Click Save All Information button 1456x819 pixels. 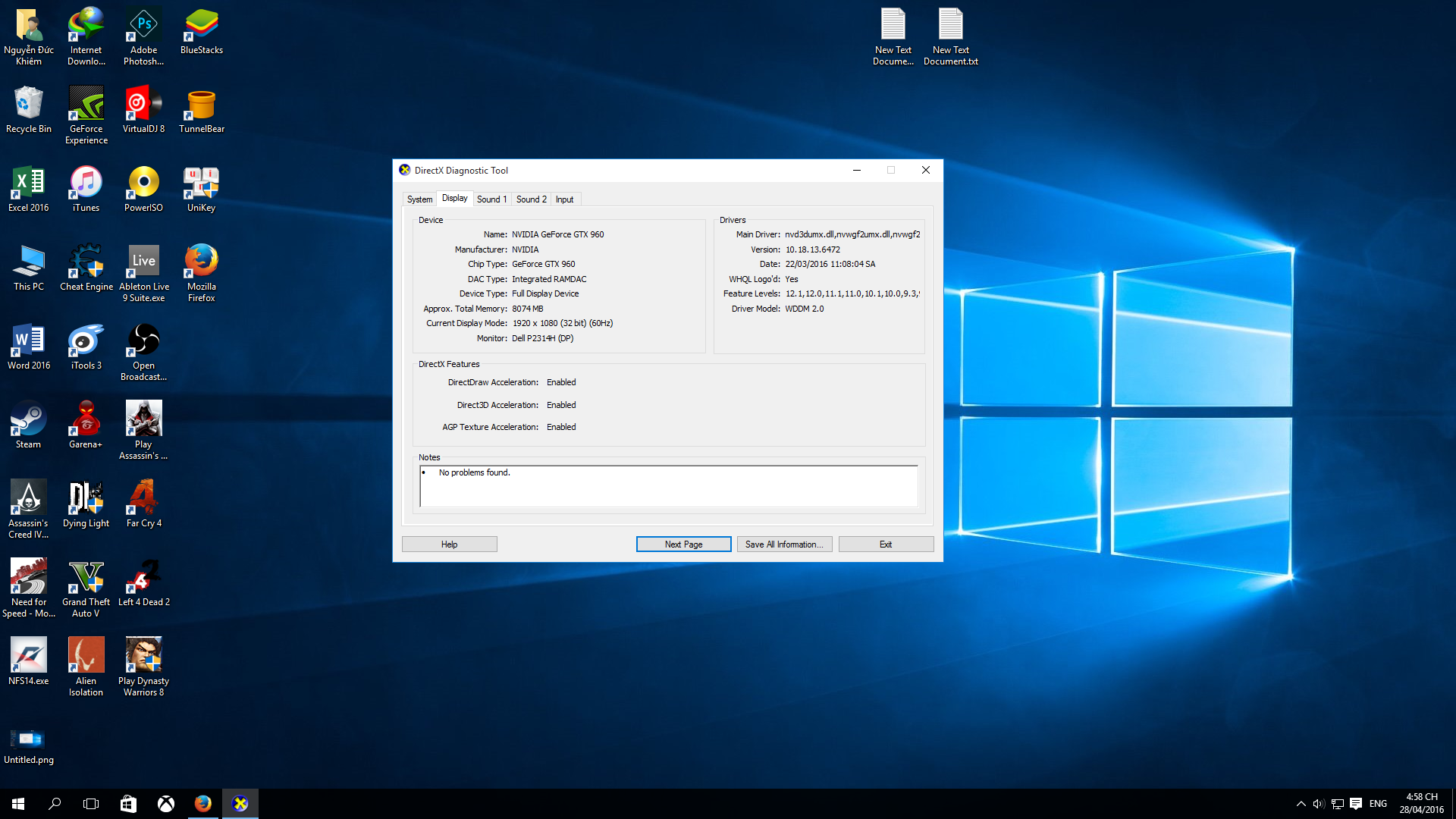(x=784, y=544)
